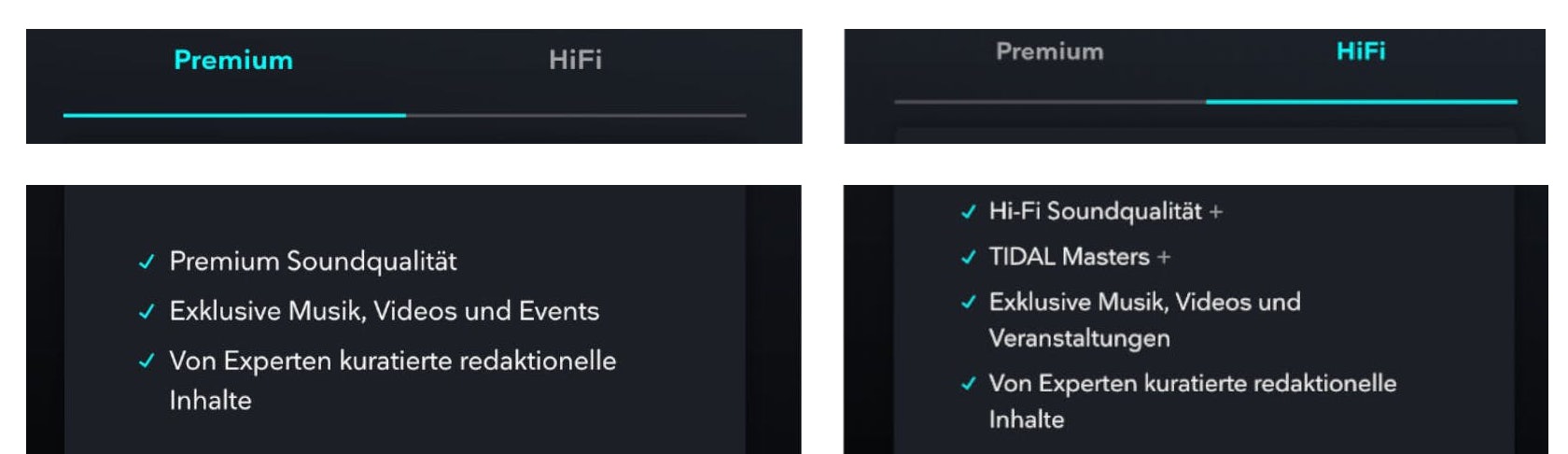
Task: Click checkmark before Exklusive Musik, Videos und Veranstaltungen
Action: [968, 303]
